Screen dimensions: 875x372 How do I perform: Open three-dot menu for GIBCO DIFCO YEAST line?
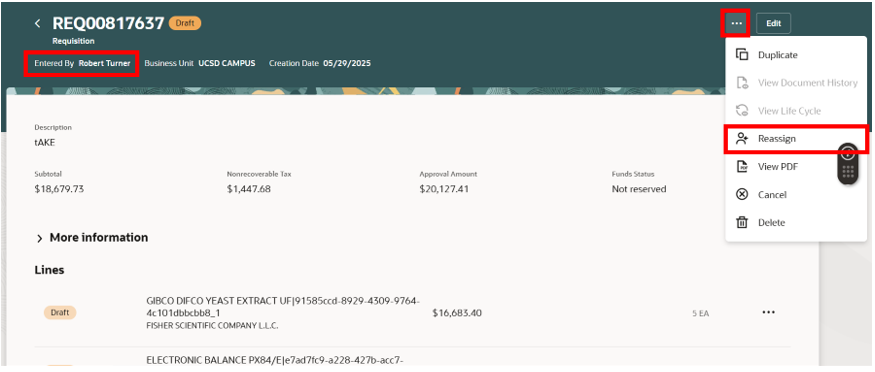(x=768, y=312)
